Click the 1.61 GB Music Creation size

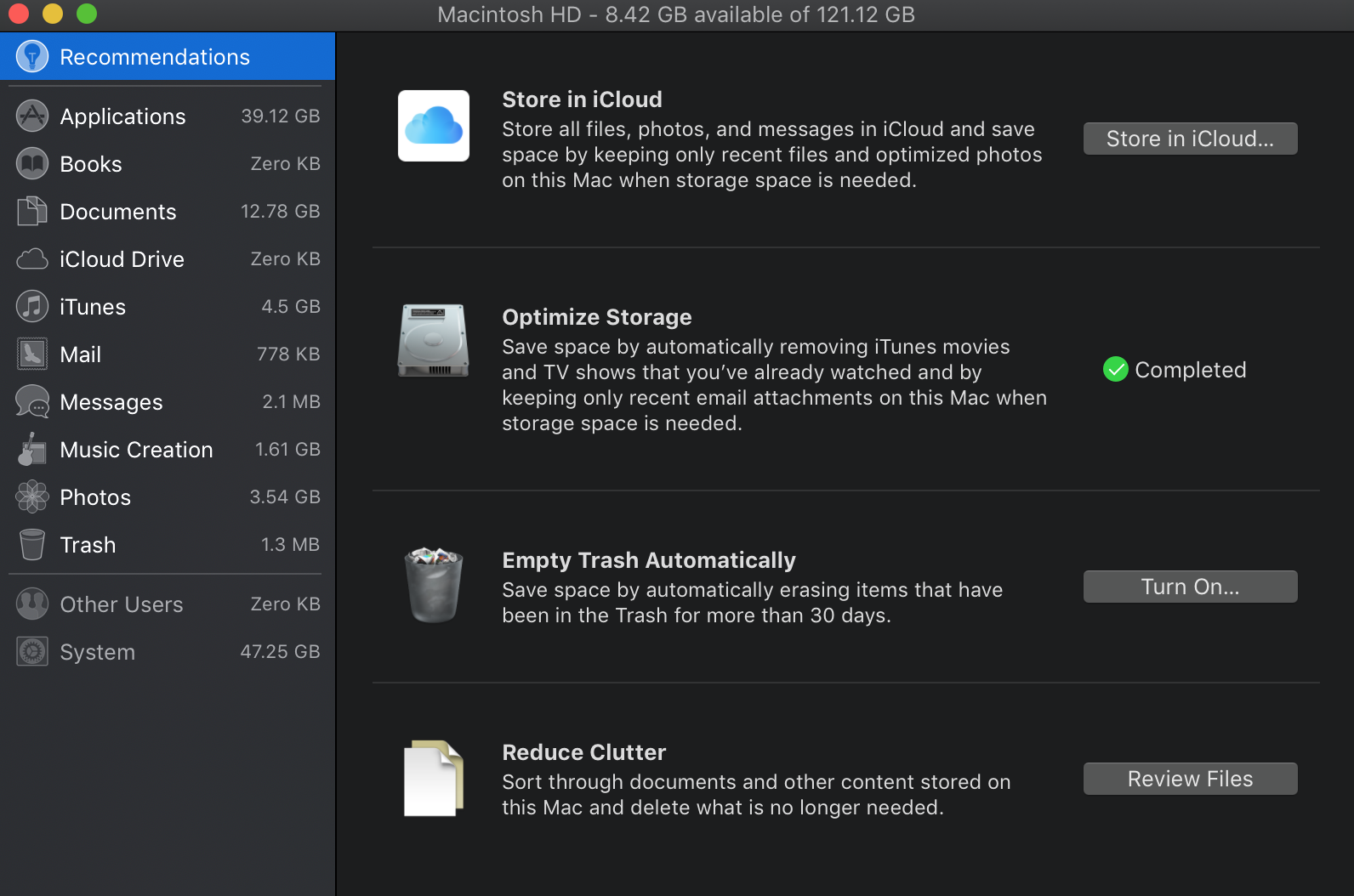tap(287, 449)
